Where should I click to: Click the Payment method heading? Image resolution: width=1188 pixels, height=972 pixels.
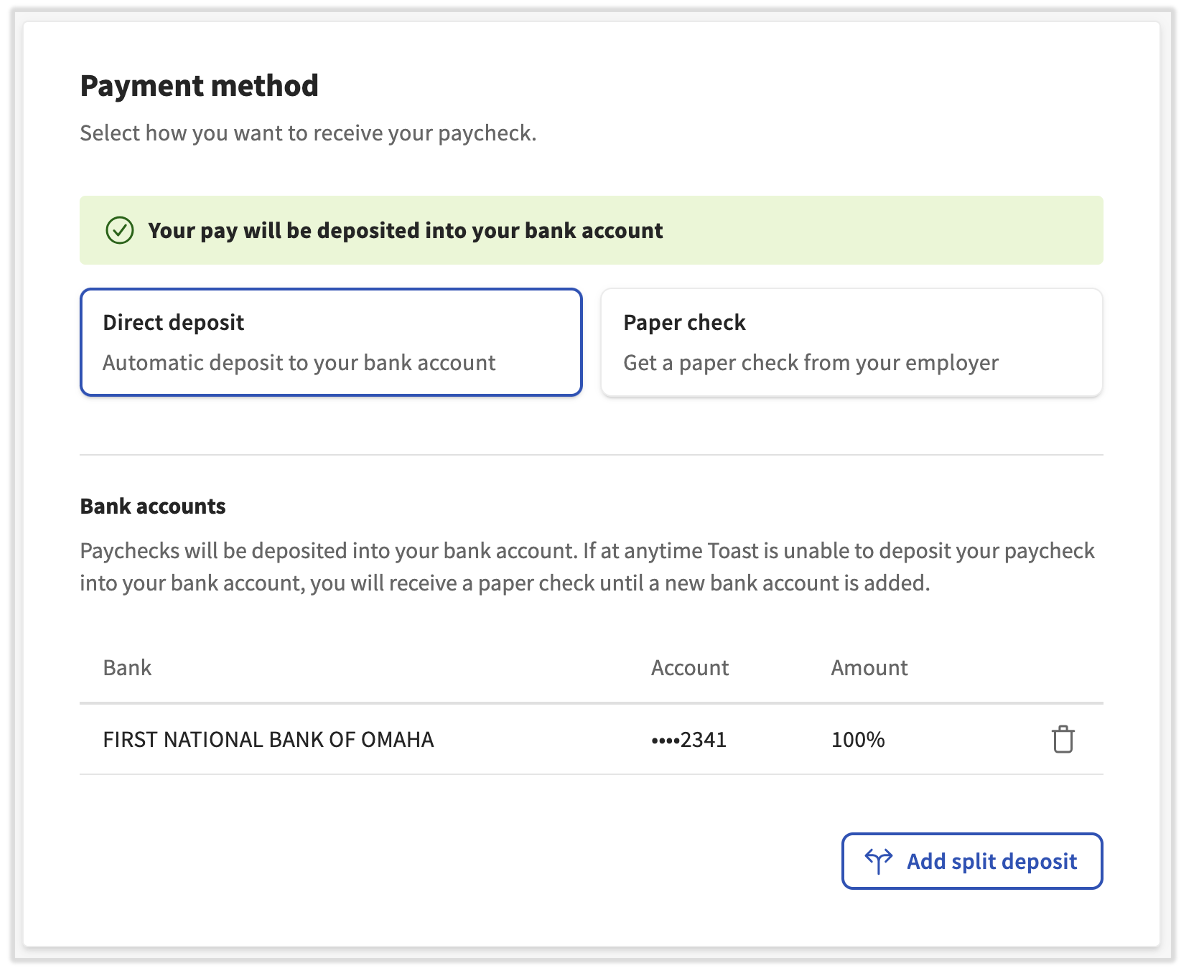[x=199, y=86]
